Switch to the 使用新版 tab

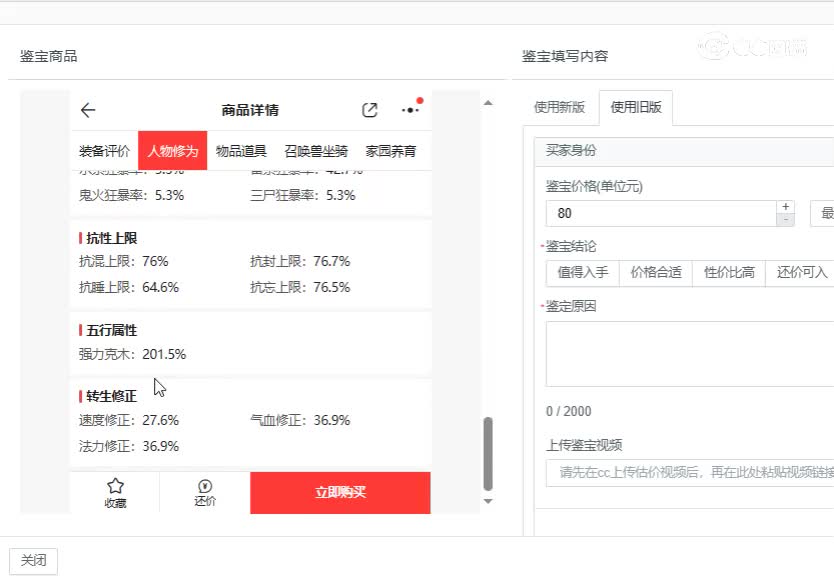pyautogui.click(x=560, y=107)
